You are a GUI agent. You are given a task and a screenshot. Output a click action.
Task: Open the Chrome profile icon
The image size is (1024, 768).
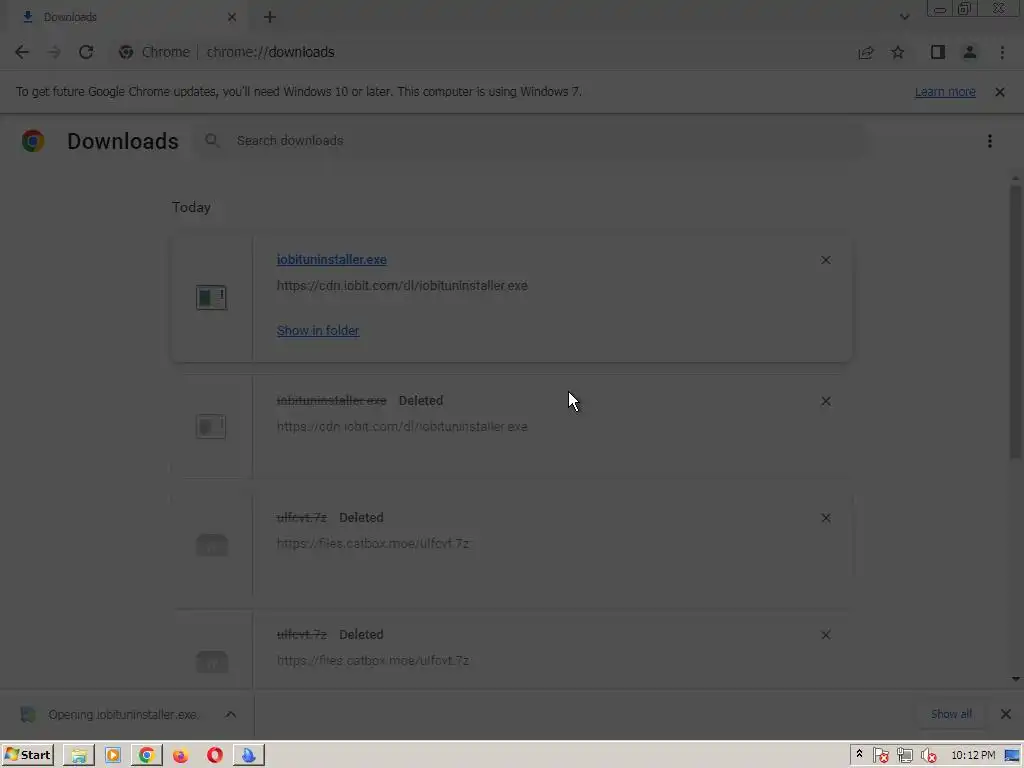970,52
